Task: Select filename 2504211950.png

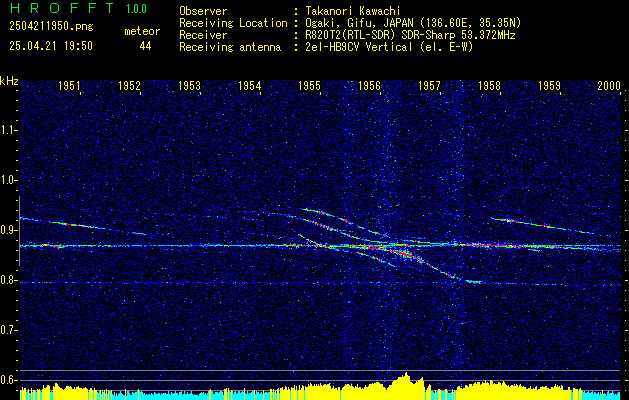Action: (51, 27)
